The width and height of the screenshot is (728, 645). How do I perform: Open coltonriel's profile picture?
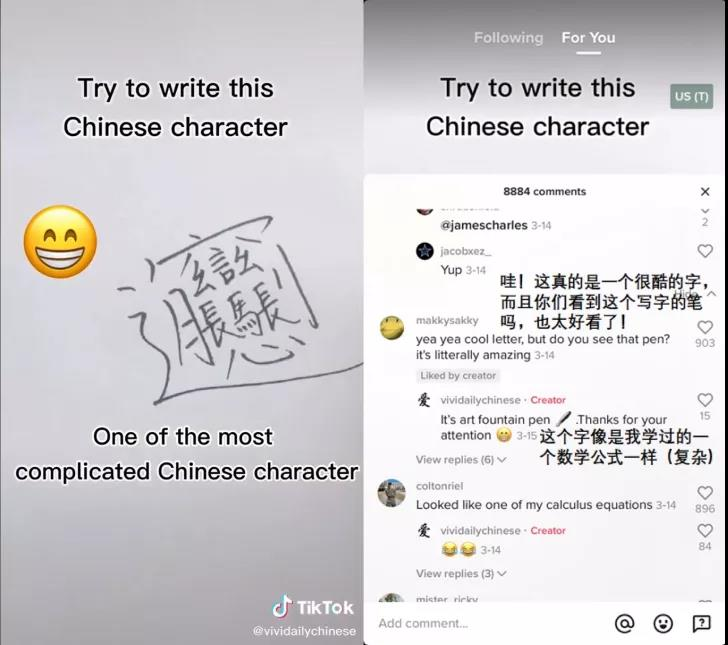[392, 493]
